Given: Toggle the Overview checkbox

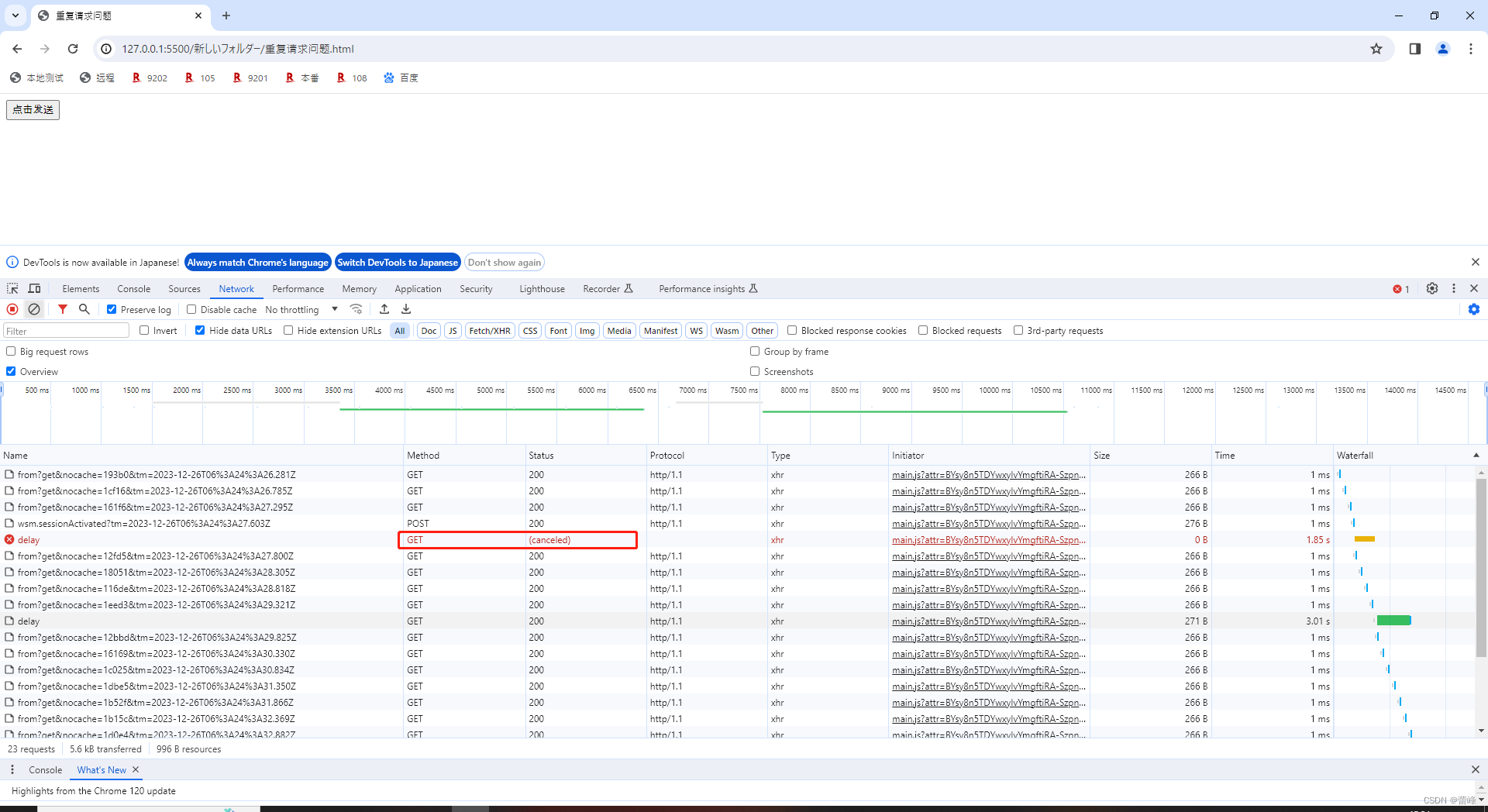Looking at the screenshot, I should coord(11,371).
